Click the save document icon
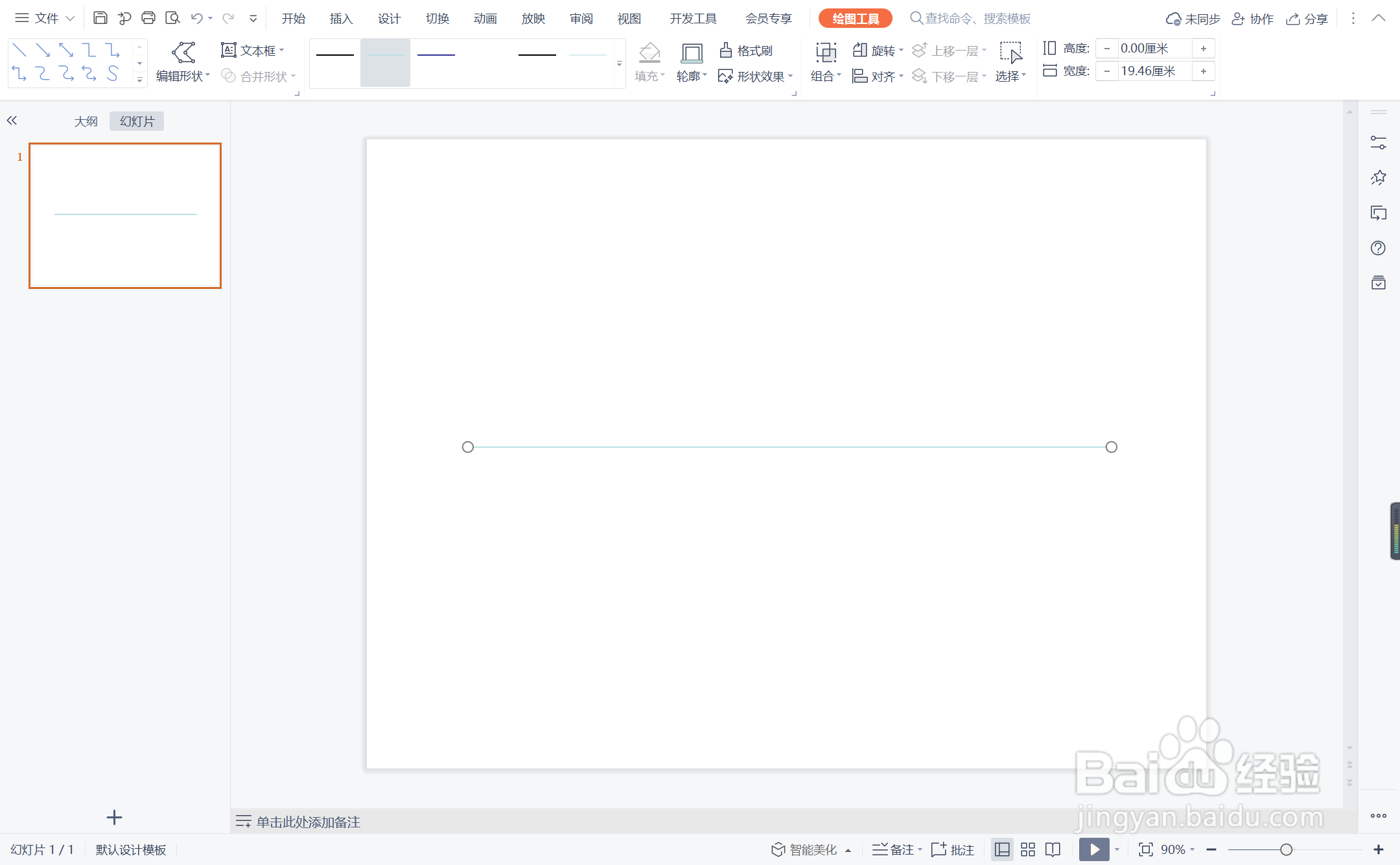Screen dimensions: 1400x865 100,18
